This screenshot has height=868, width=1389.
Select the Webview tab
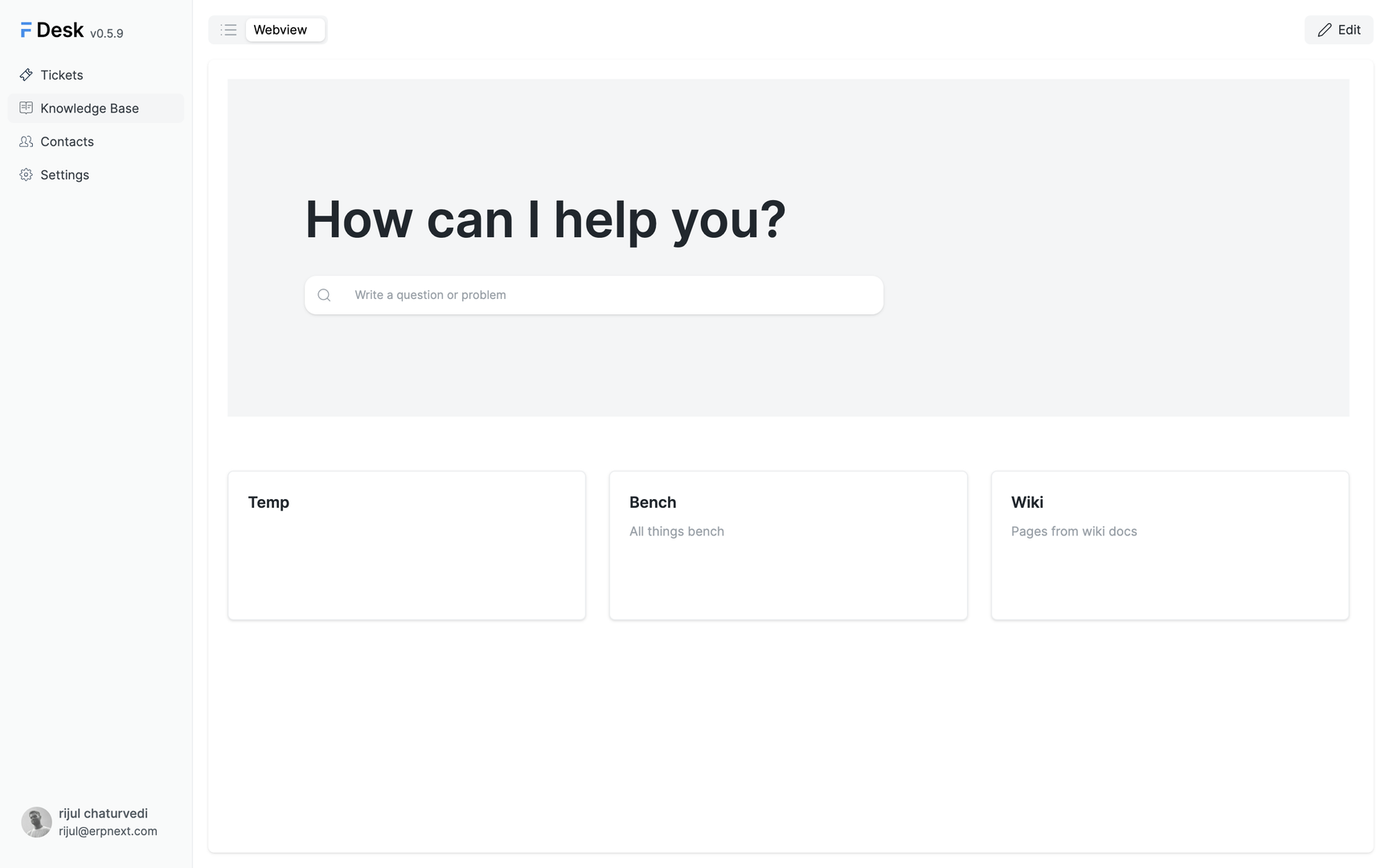285,30
